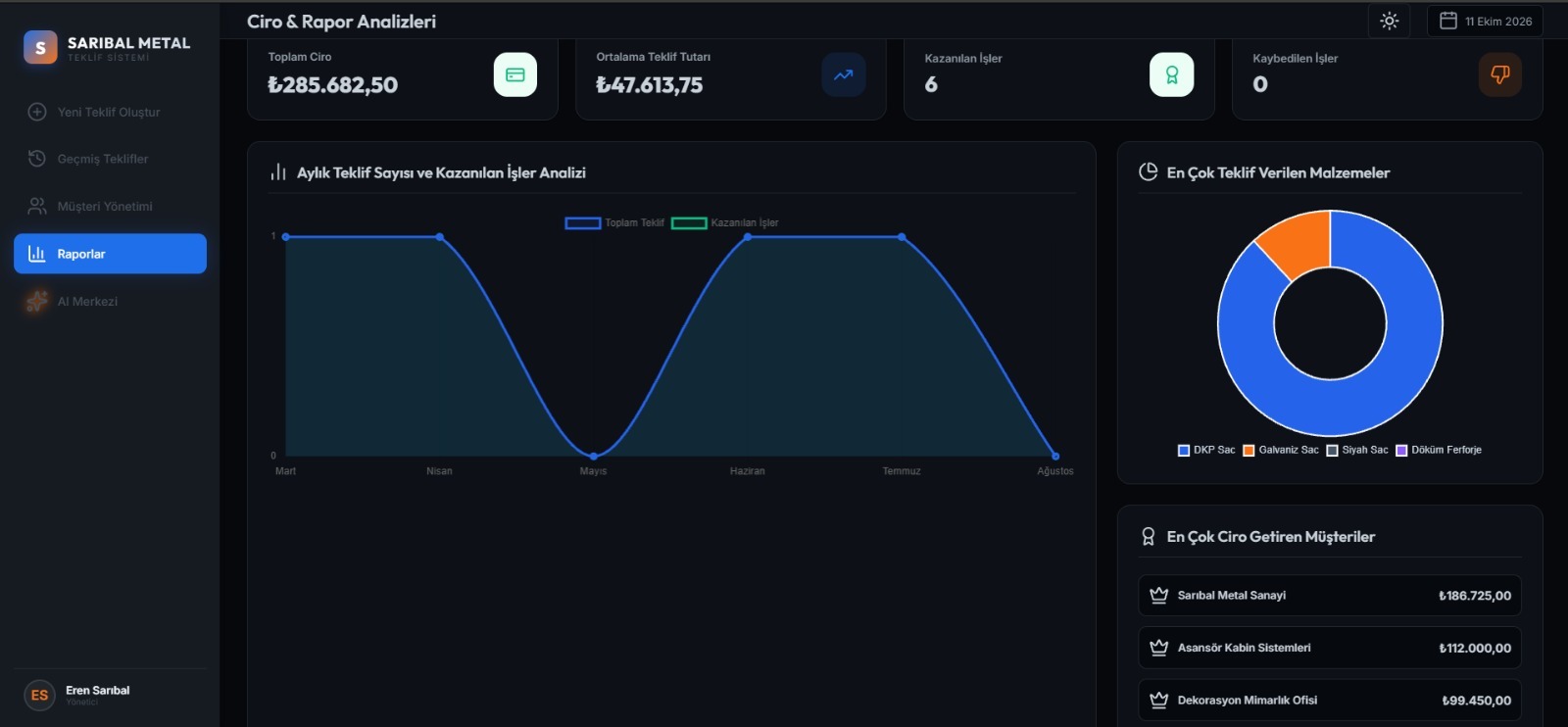Screen dimensions: 1568x727
Task: Click the pie chart icon beside En Çok Teklif
Action: point(1149,172)
